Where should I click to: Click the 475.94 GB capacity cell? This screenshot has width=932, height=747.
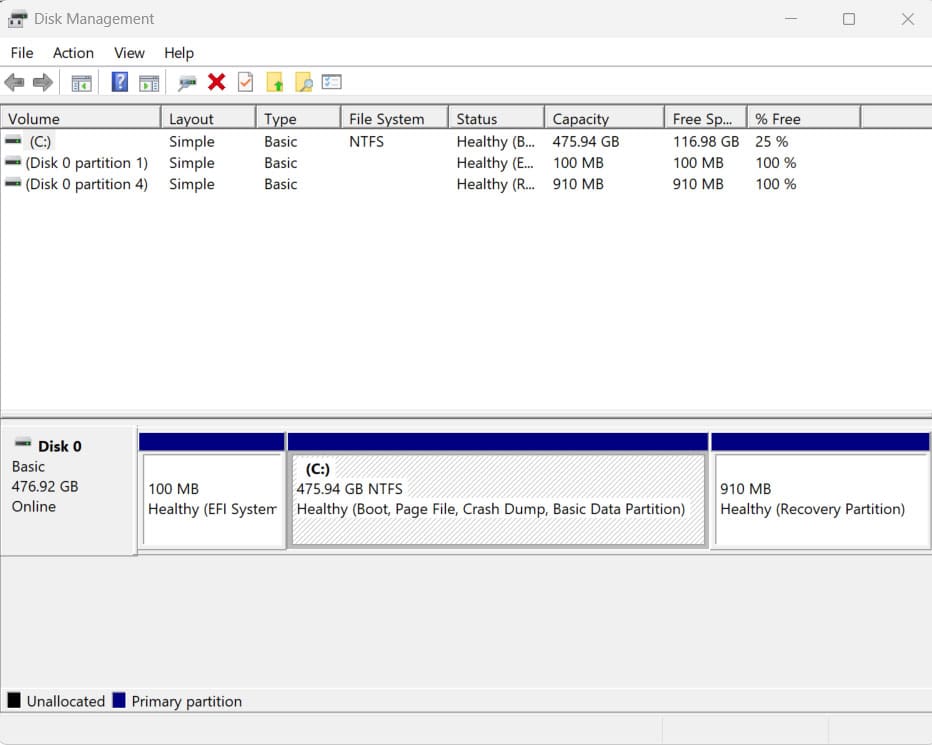[586, 142]
